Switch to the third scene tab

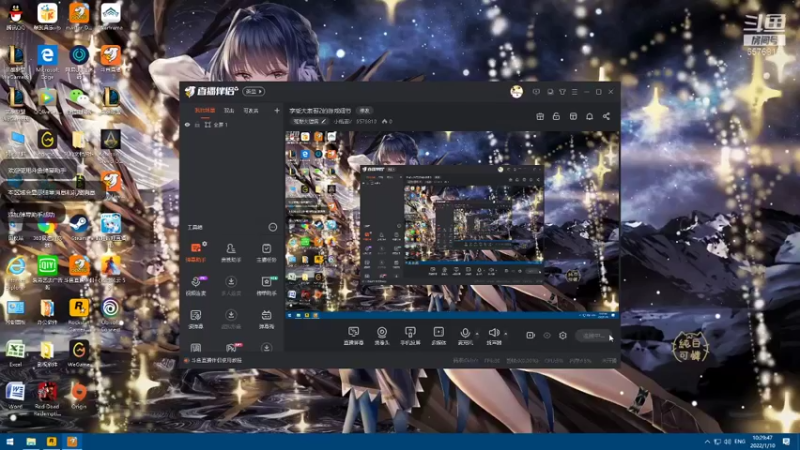[x=251, y=111]
